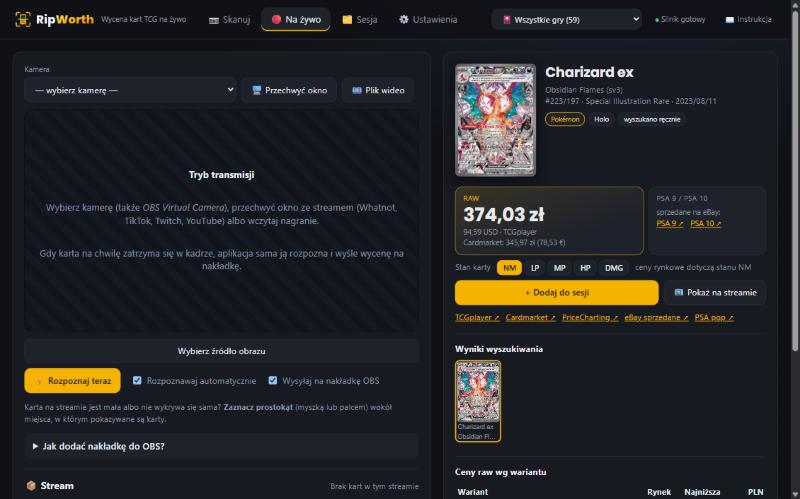Click the Obsidian Flames (sv3) set name

584,90
